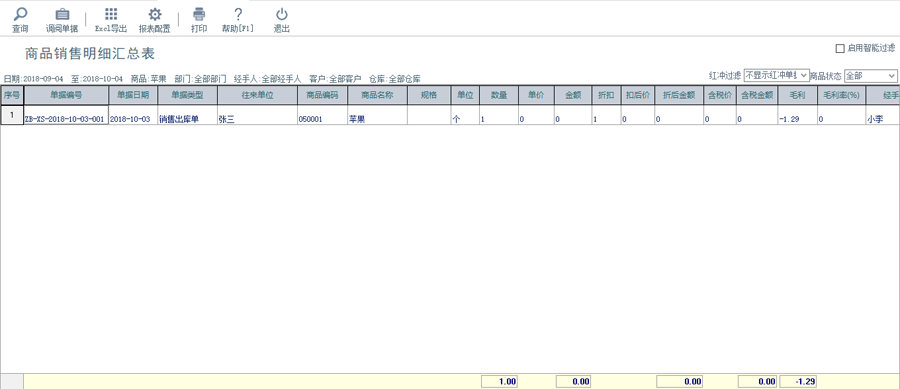
Task: Open the 商品状态 dropdown
Action: point(870,75)
